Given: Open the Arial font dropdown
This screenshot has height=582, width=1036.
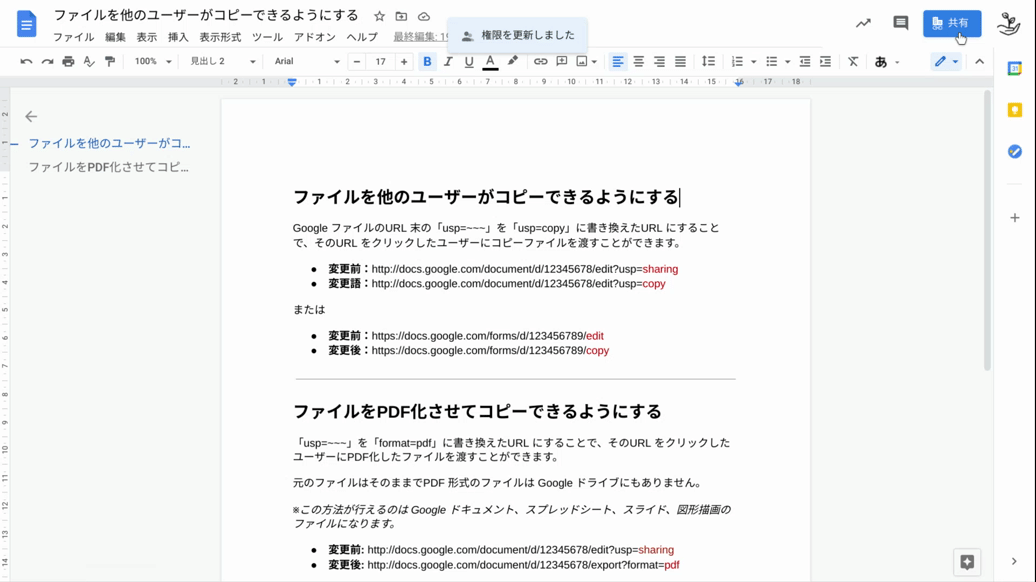Looking at the screenshot, I should pos(307,61).
